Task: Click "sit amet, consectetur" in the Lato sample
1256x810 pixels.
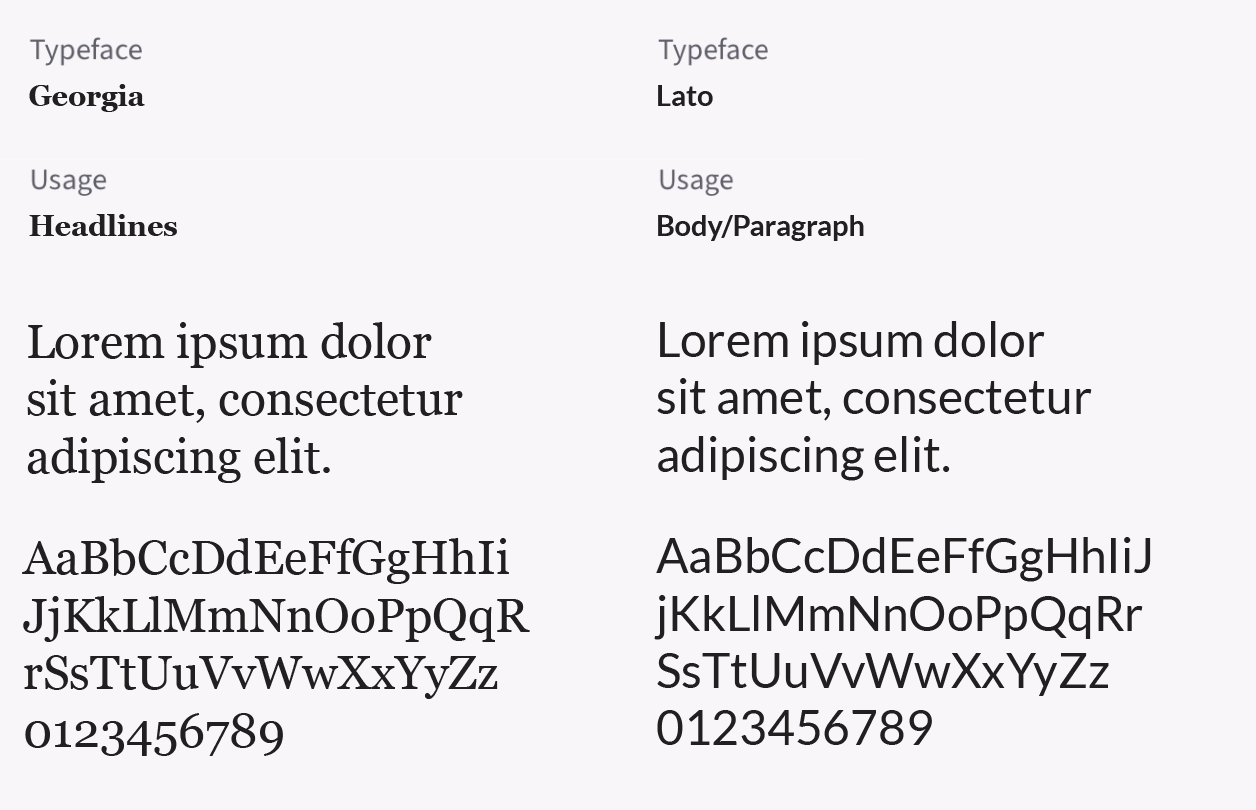Action: click(x=873, y=399)
